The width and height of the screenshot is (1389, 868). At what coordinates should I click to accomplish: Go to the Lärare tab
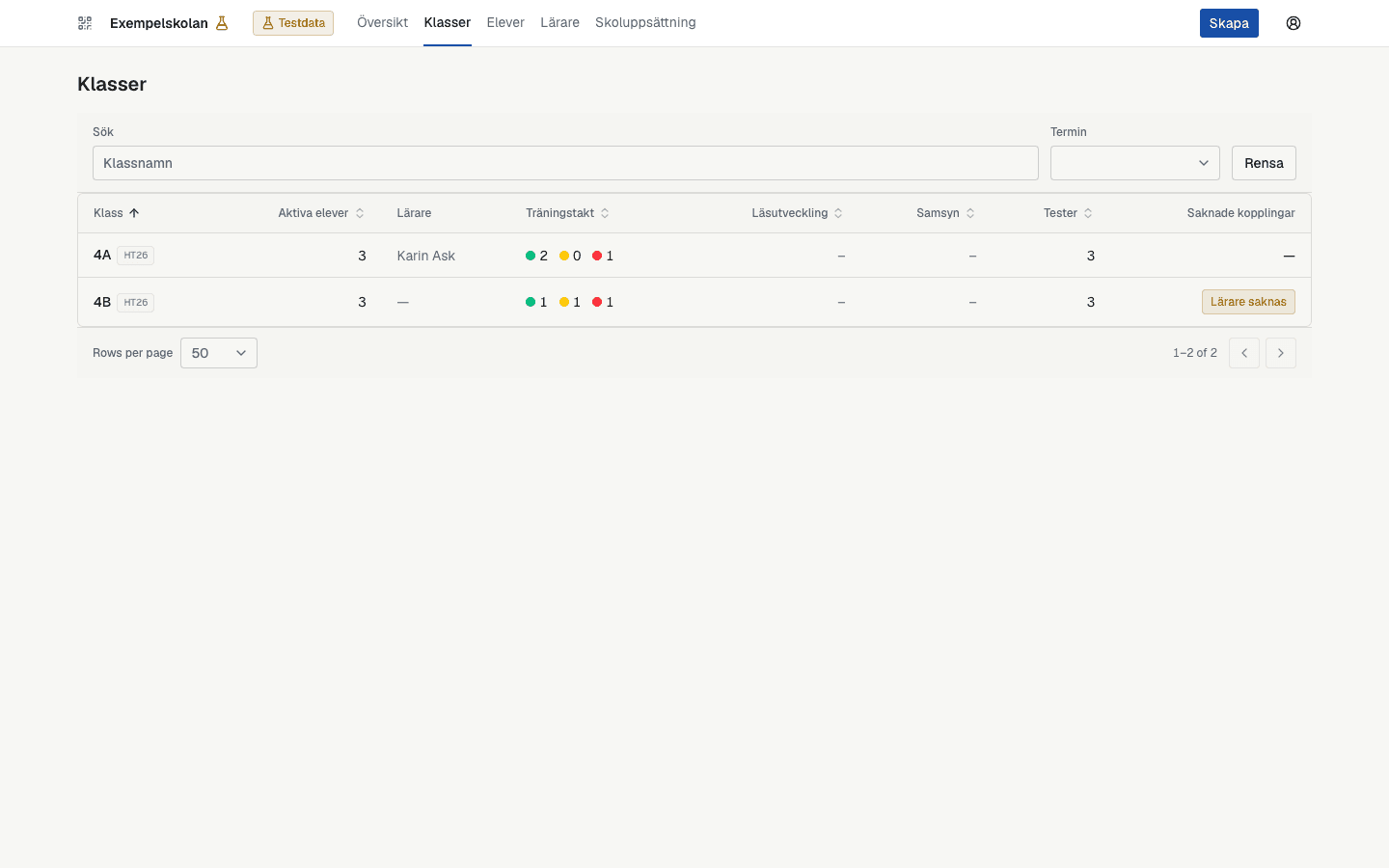[559, 22]
